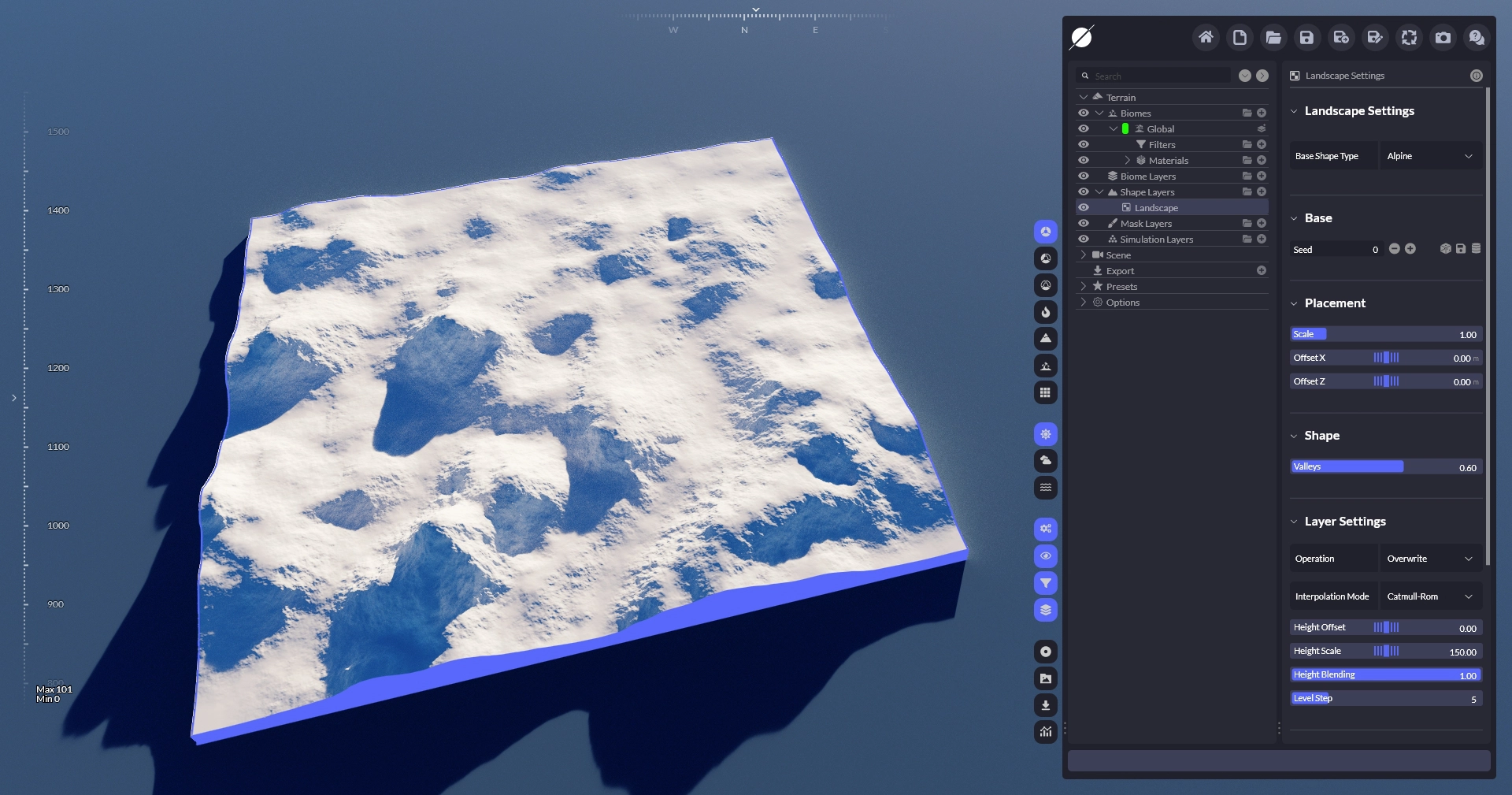Click the Valleys slider
The image size is (1512, 795).
pos(1386,466)
